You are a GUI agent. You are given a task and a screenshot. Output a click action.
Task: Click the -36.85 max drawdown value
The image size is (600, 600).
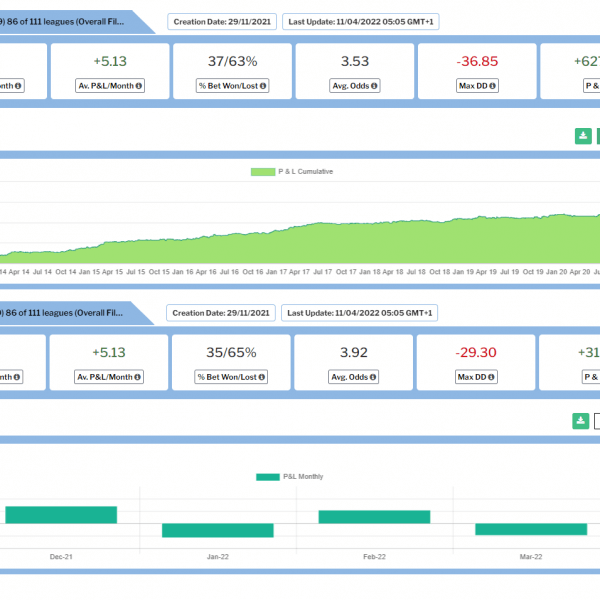click(x=477, y=61)
